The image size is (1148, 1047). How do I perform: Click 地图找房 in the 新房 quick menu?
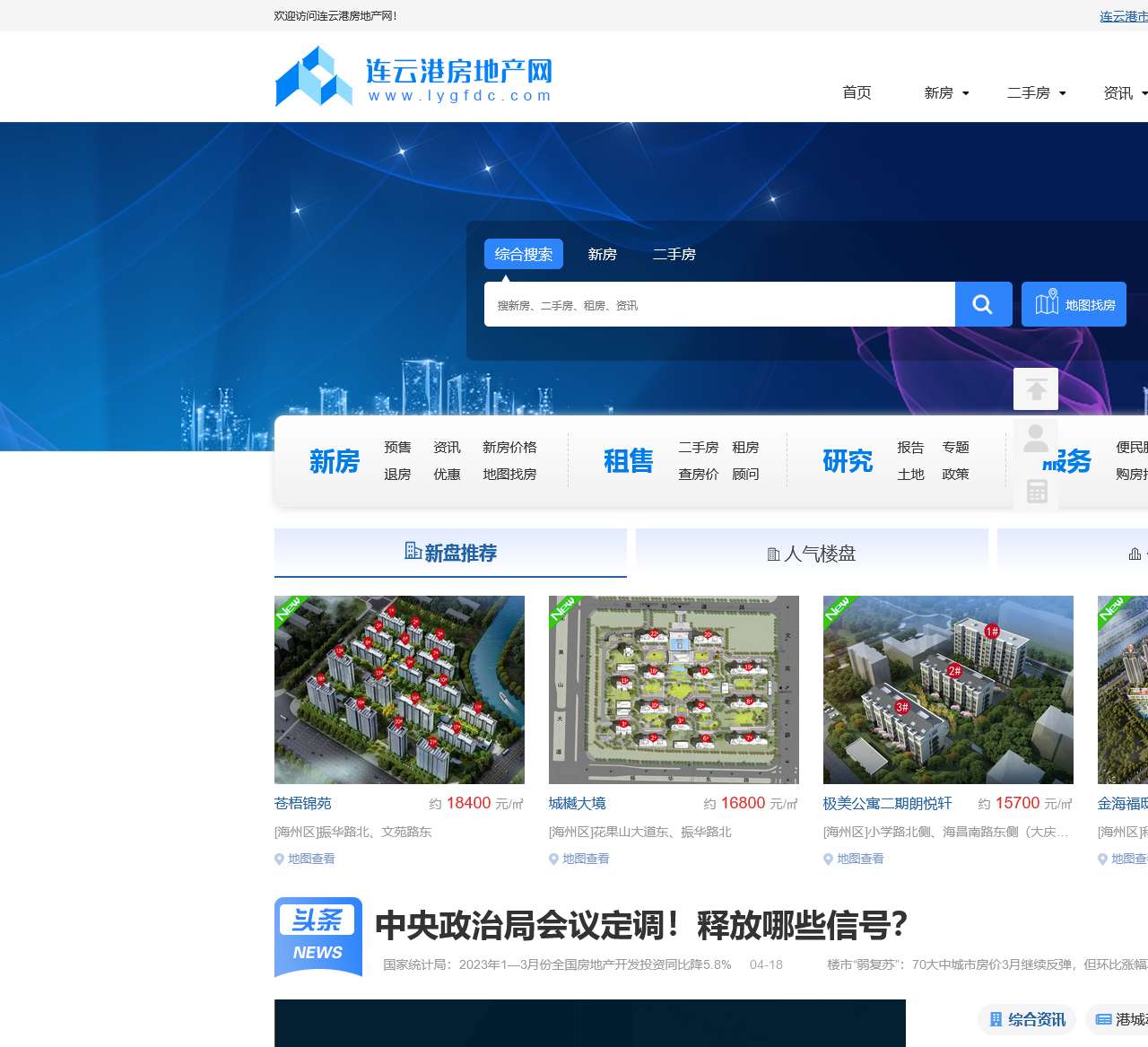(x=509, y=474)
